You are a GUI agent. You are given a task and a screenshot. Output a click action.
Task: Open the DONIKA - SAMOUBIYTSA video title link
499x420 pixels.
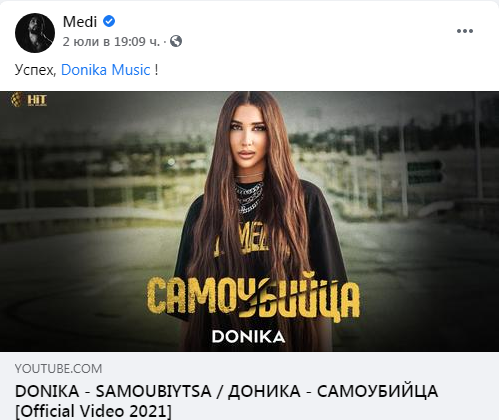click(226, 391)
